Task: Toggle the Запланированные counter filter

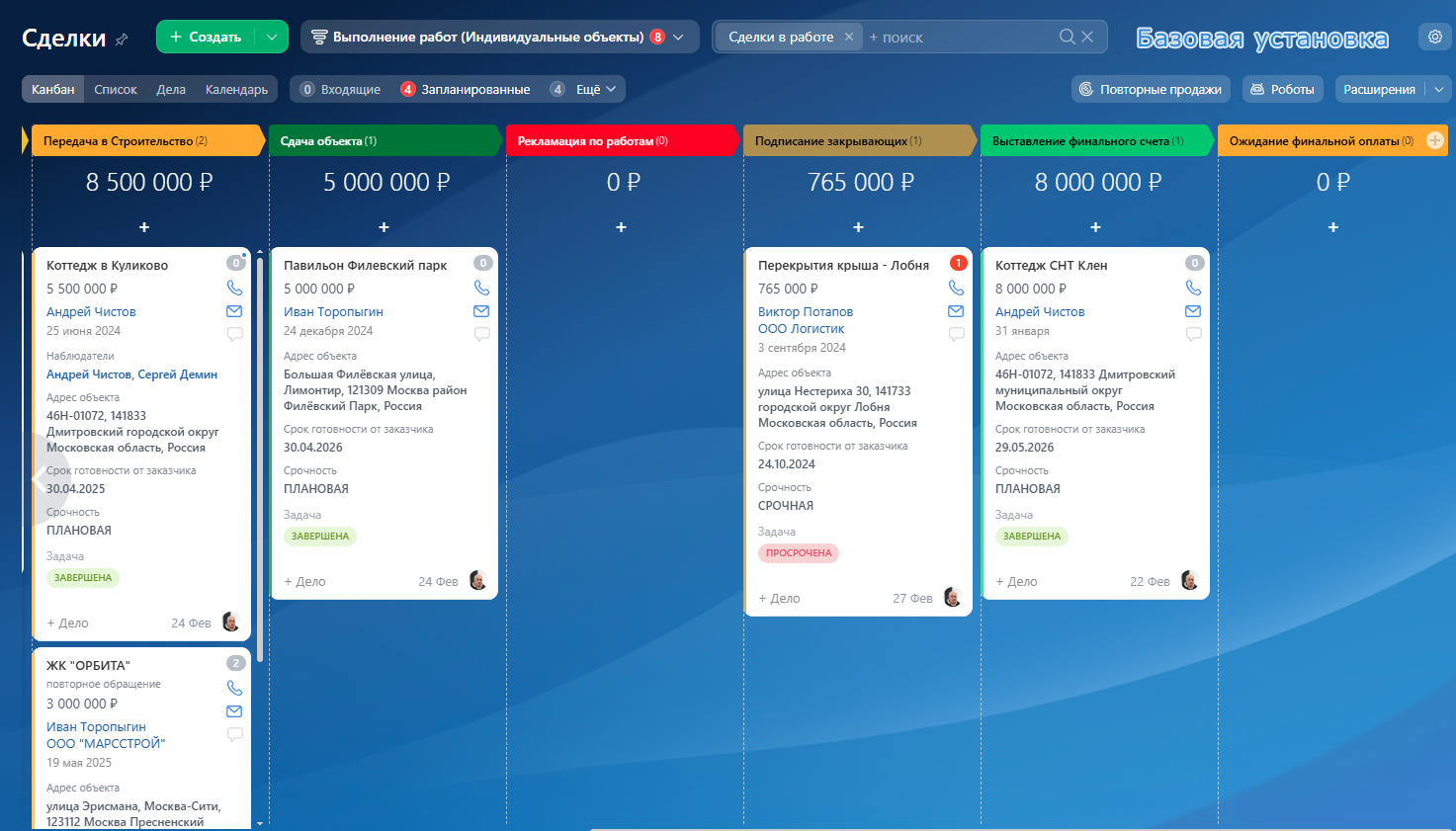Action: (466, 89)
